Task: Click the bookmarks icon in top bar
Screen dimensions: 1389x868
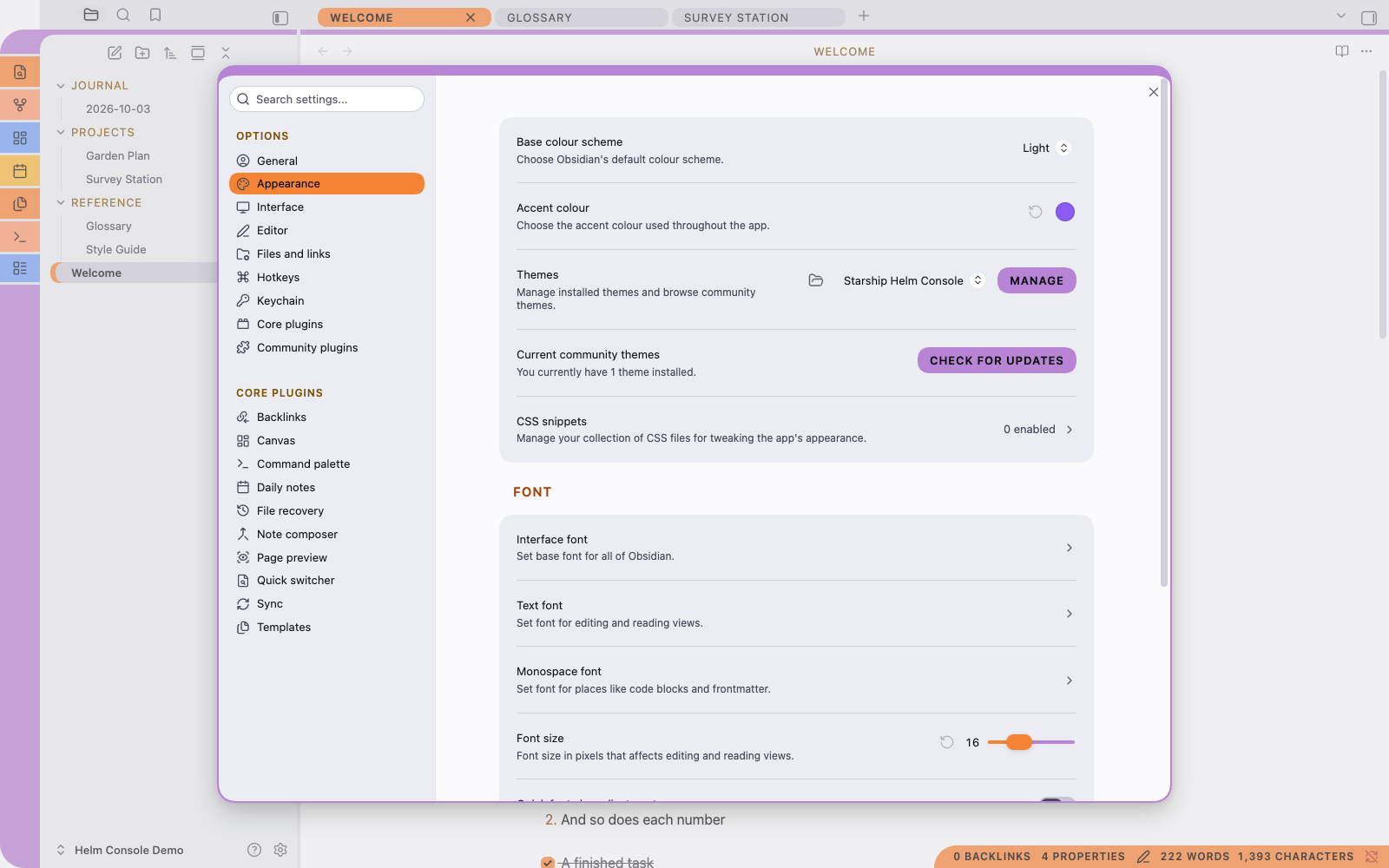Action: [x=155, y=15]
